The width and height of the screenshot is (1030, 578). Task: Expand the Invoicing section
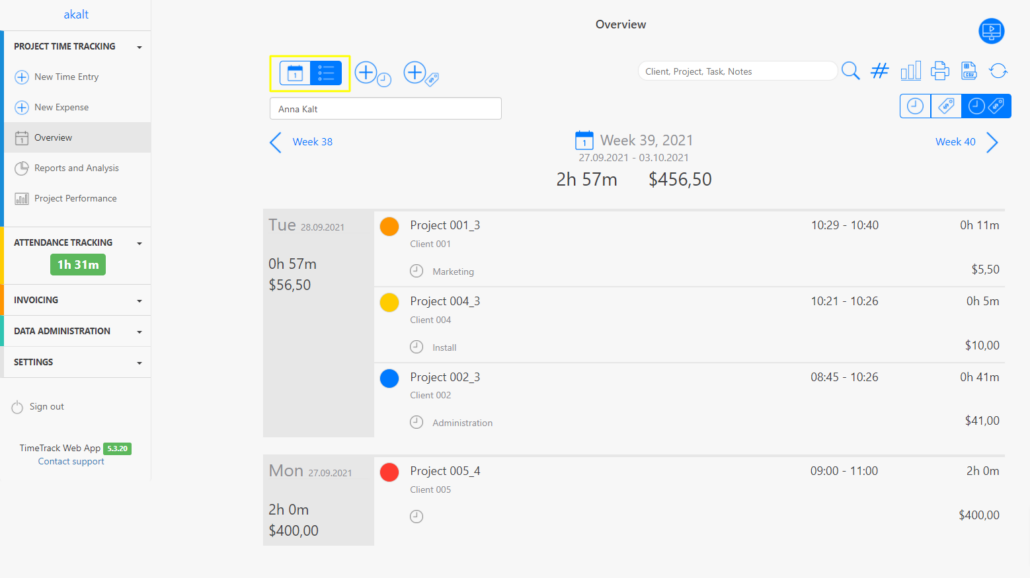coord(76,300)
